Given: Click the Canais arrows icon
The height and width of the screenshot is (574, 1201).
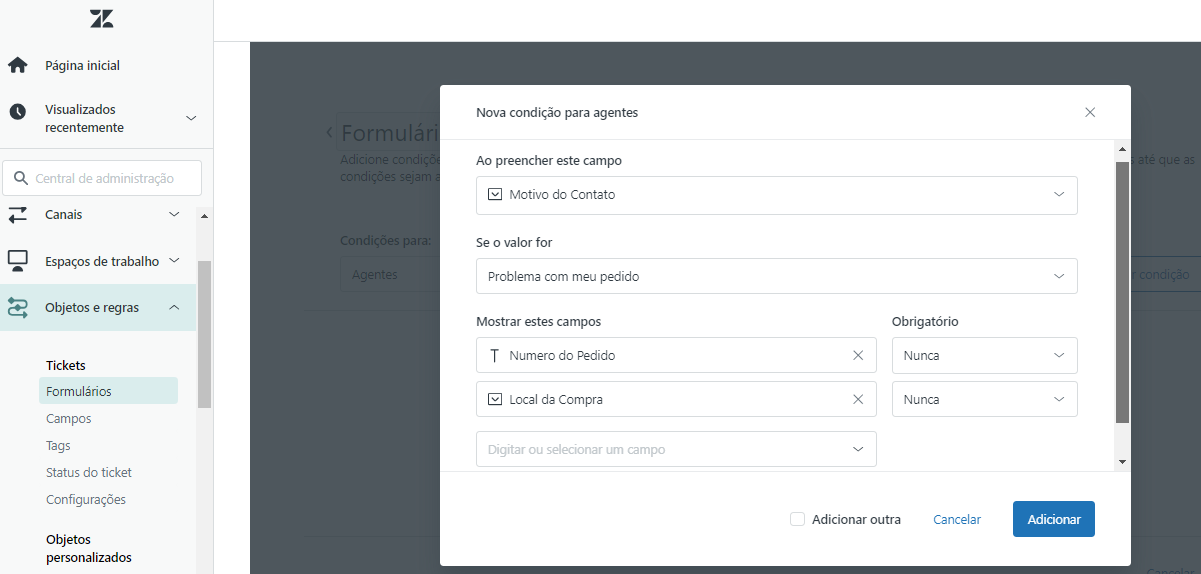Looking at the screenshot, I should click(17, 214).
